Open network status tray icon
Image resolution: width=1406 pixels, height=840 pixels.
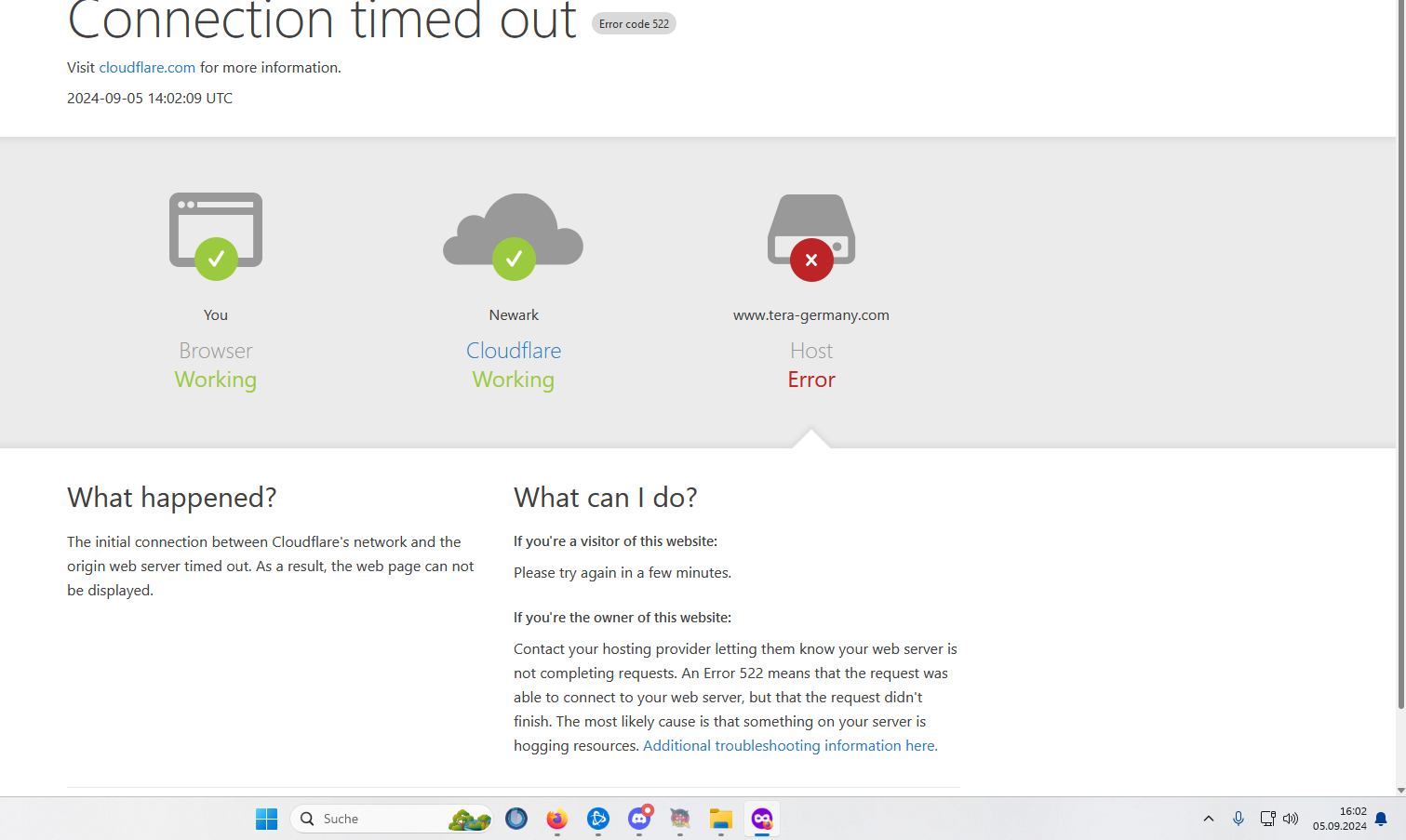pos(1266,819)
